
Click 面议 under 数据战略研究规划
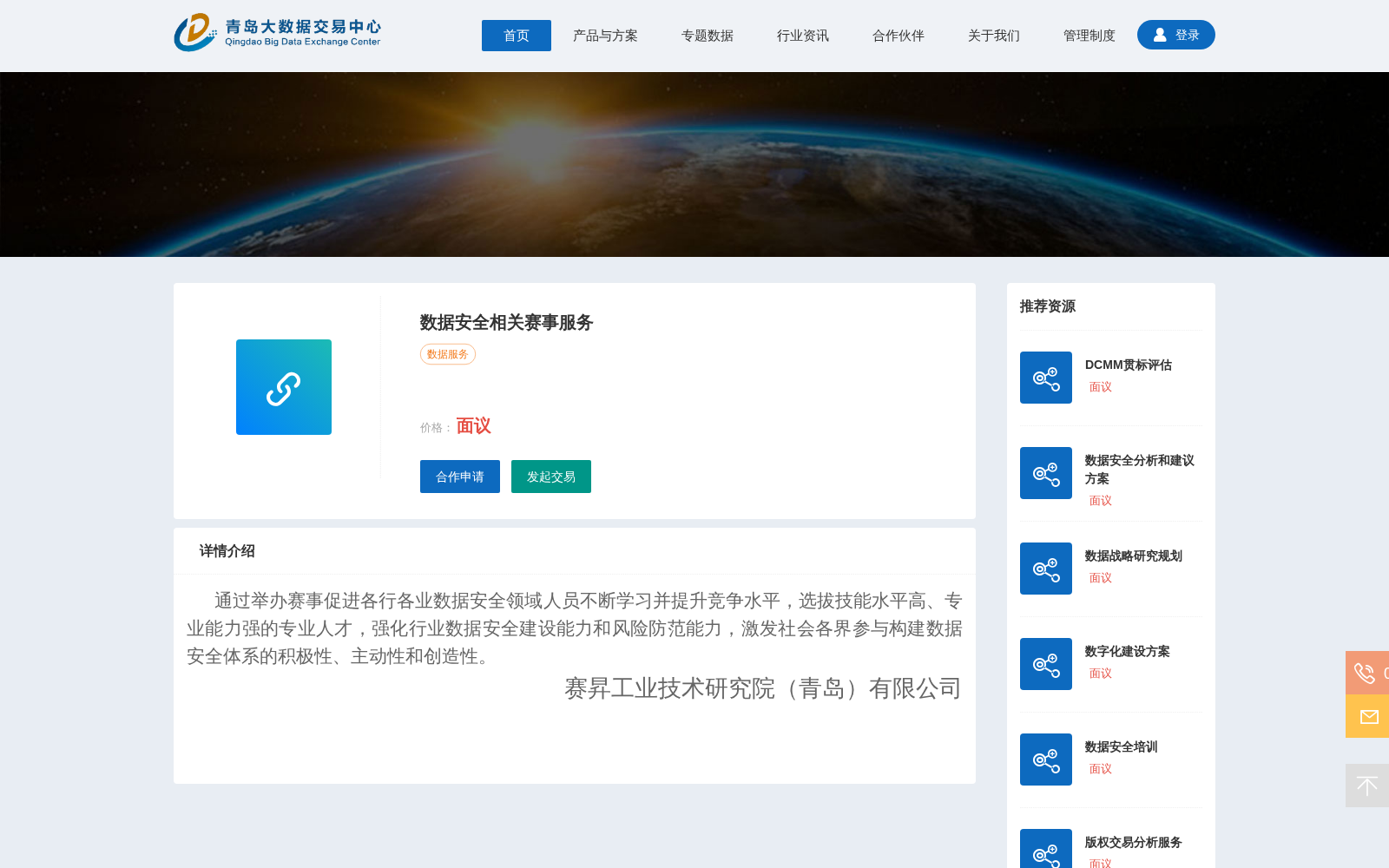[1101, 578]
